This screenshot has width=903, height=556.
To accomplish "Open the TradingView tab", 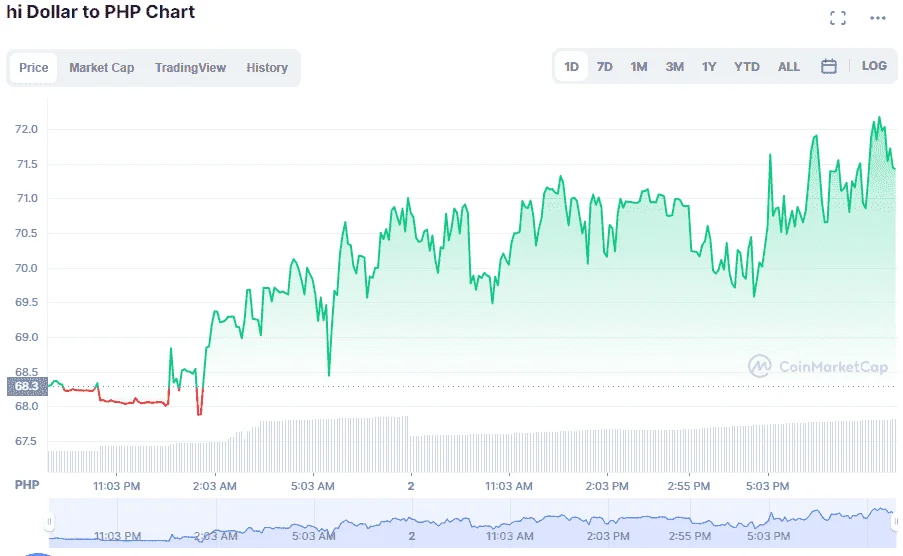I will (190, 67).
